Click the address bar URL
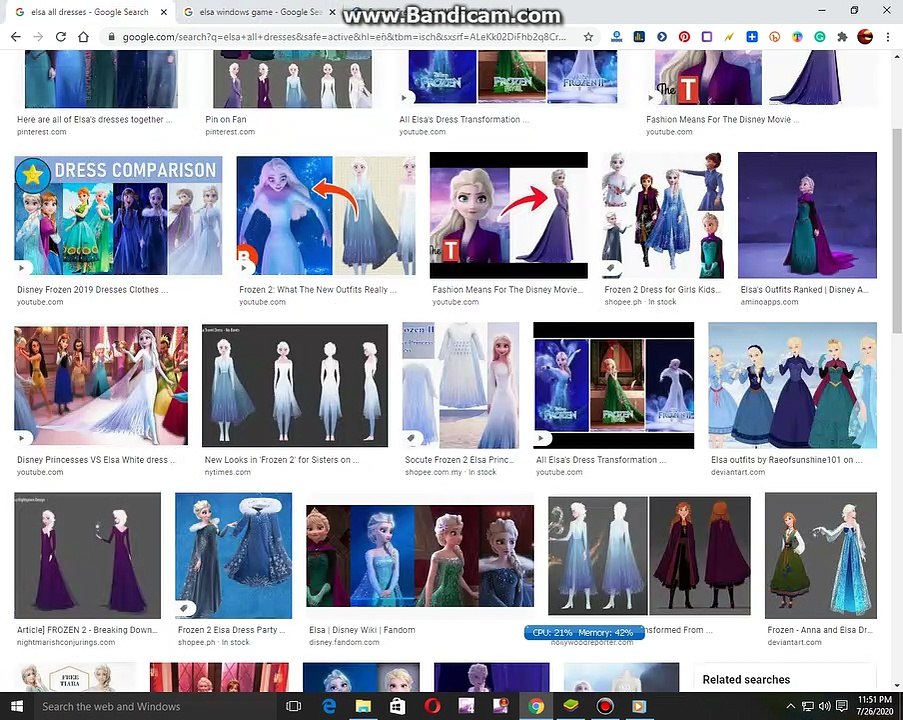903x720 pixels. [344, 37]
